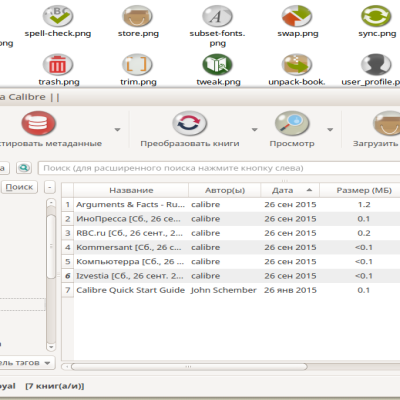400x400 pixels.
Task: Select the RBC.ru book title
Action: 129,233
